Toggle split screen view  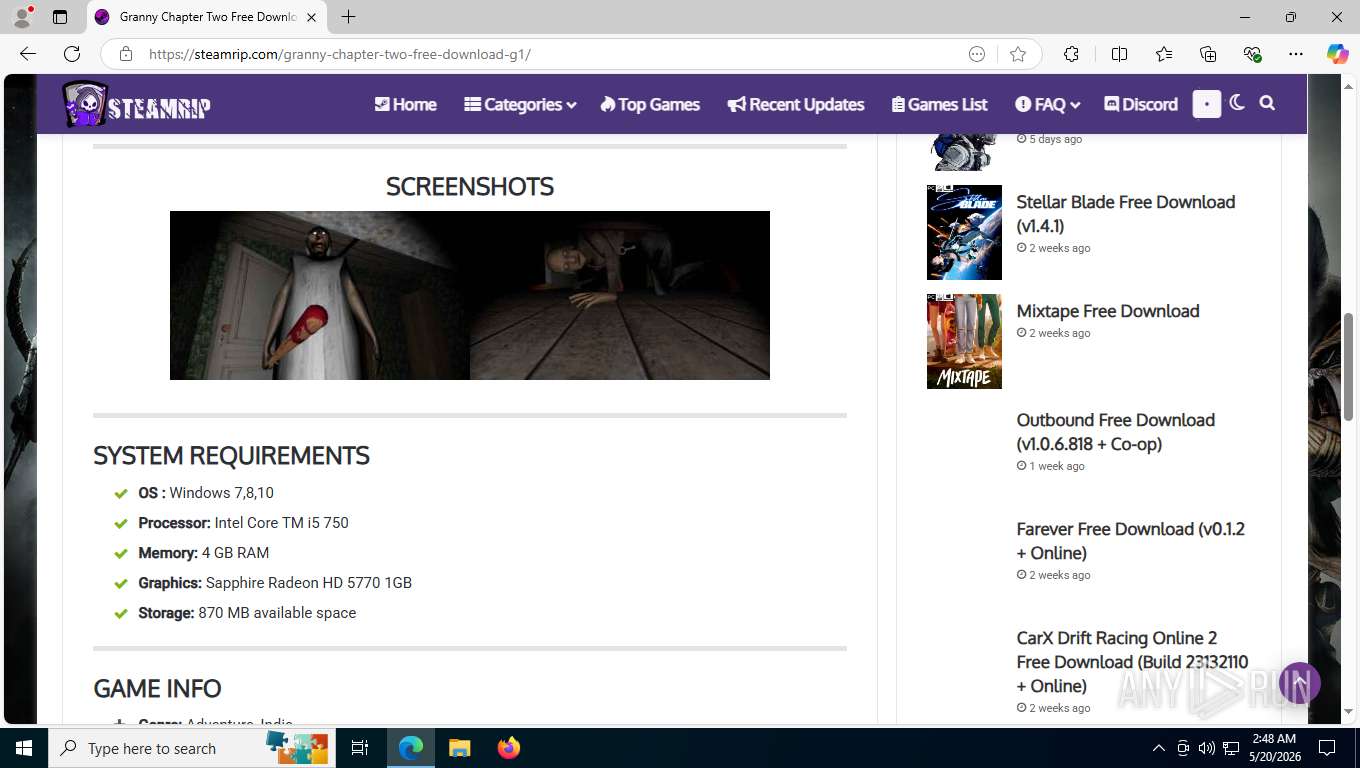[x=1120, y=54]
